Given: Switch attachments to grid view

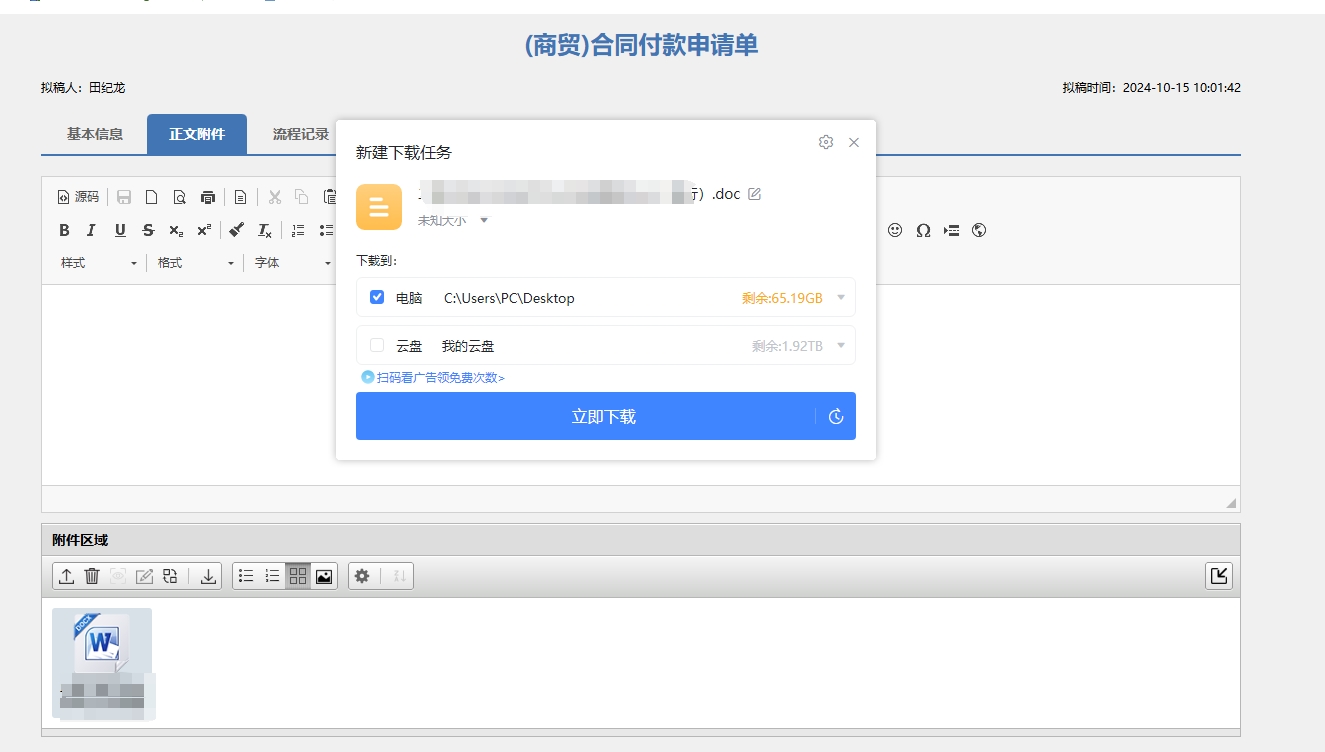Looking at the screenshot, I should (298, 576).
